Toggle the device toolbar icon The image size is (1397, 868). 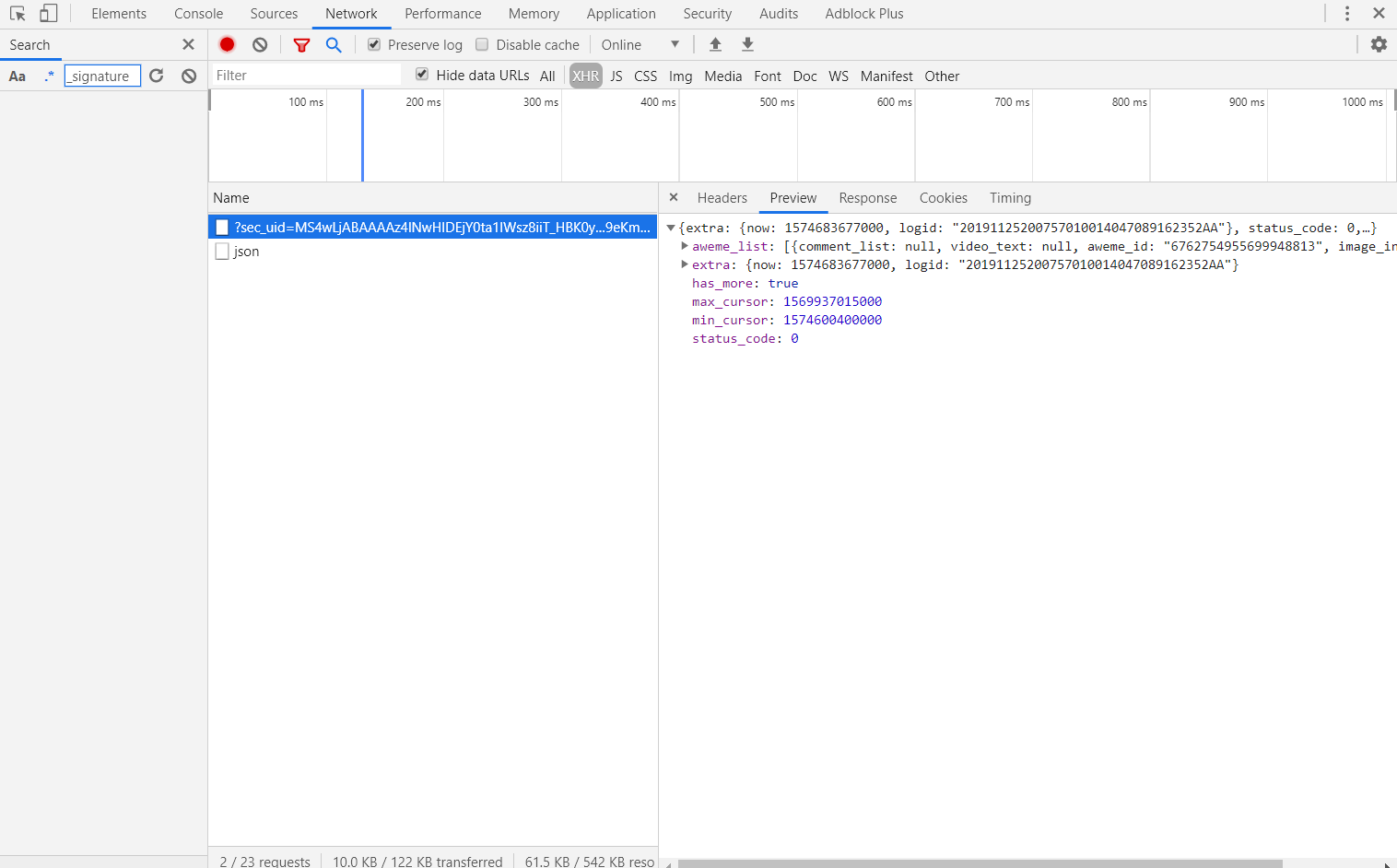[x=48, y=14]
